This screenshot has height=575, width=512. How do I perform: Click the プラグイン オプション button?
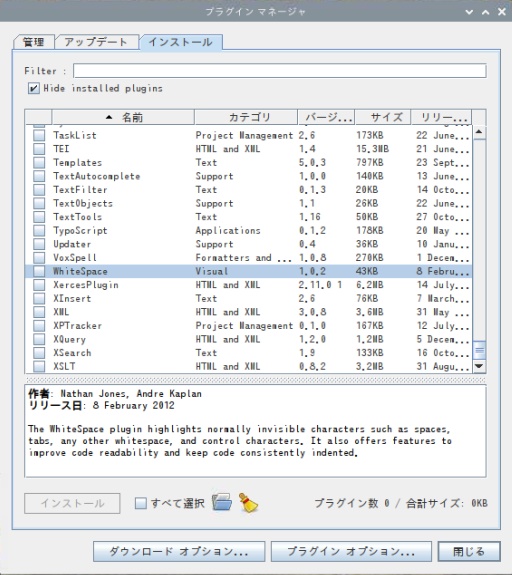click(351, 552)
